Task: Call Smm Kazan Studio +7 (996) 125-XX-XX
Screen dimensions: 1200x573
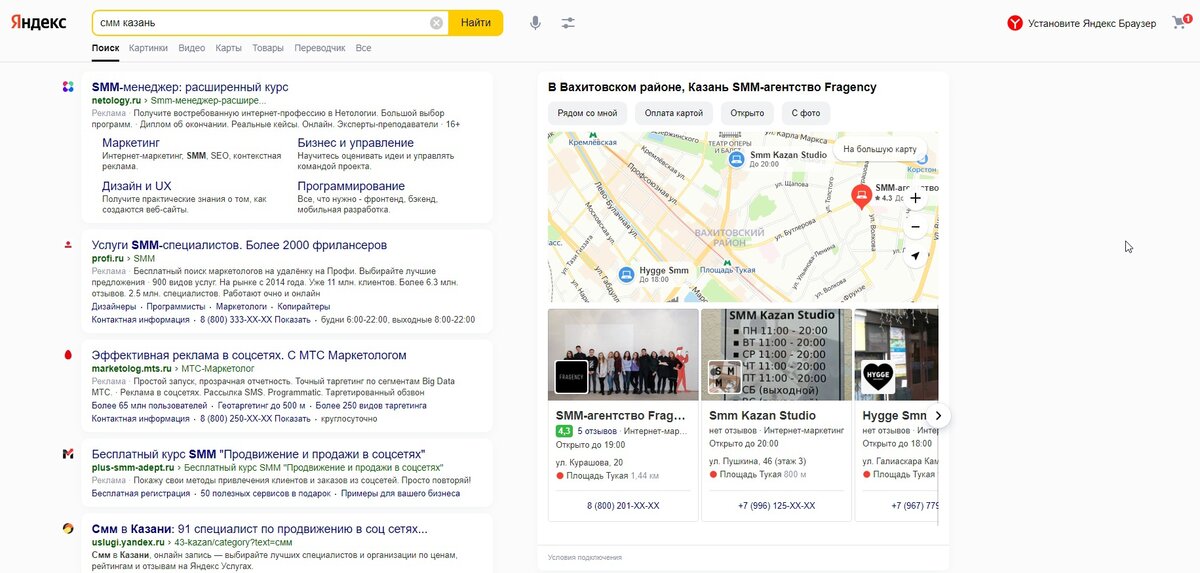Action: pyautogui.click(x=776, y=506)
